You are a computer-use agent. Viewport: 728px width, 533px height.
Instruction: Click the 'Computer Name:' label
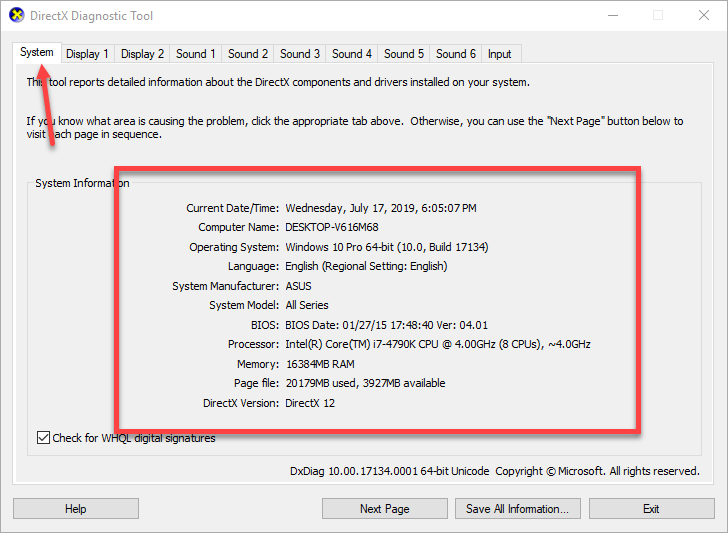239,228
